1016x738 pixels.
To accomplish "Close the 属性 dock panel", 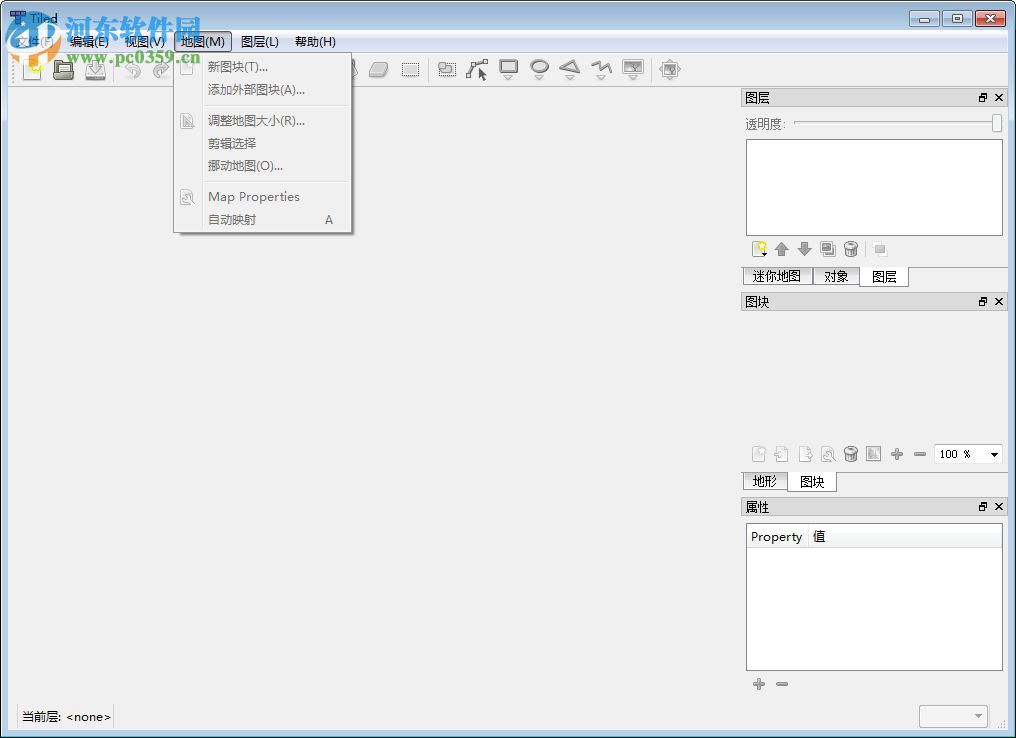I will pyautogui.click(x=999, y=507).
